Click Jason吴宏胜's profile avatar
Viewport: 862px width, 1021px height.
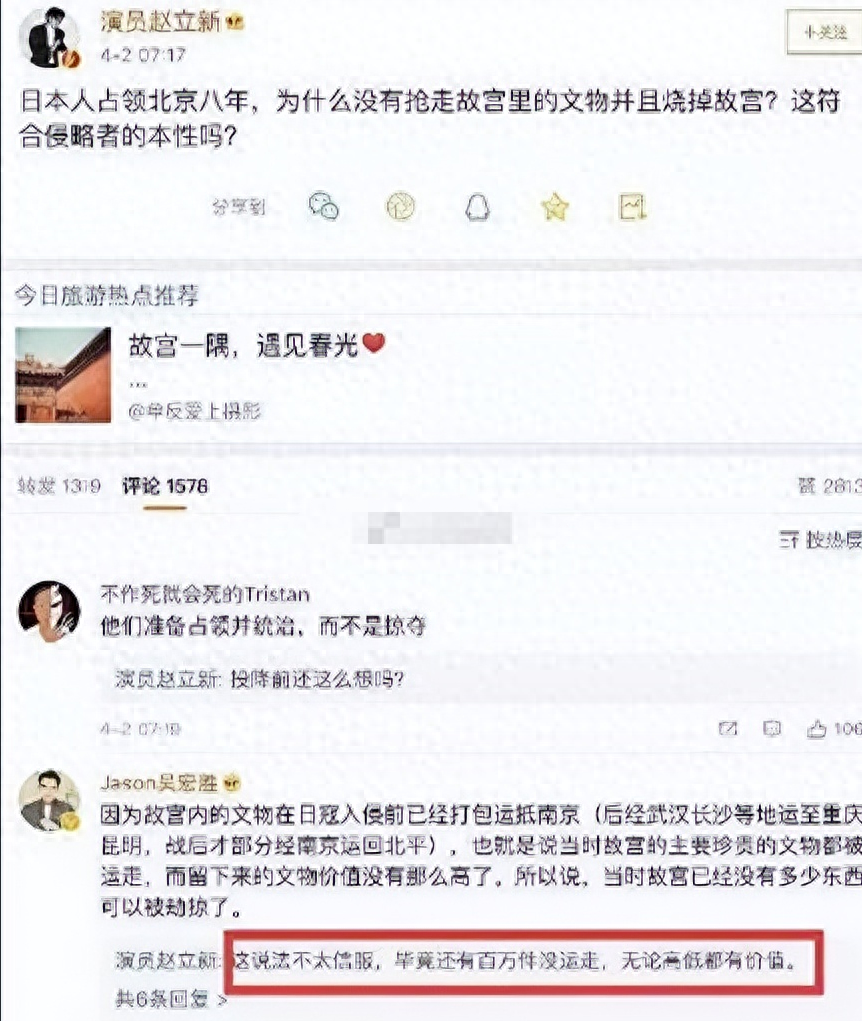49,801
